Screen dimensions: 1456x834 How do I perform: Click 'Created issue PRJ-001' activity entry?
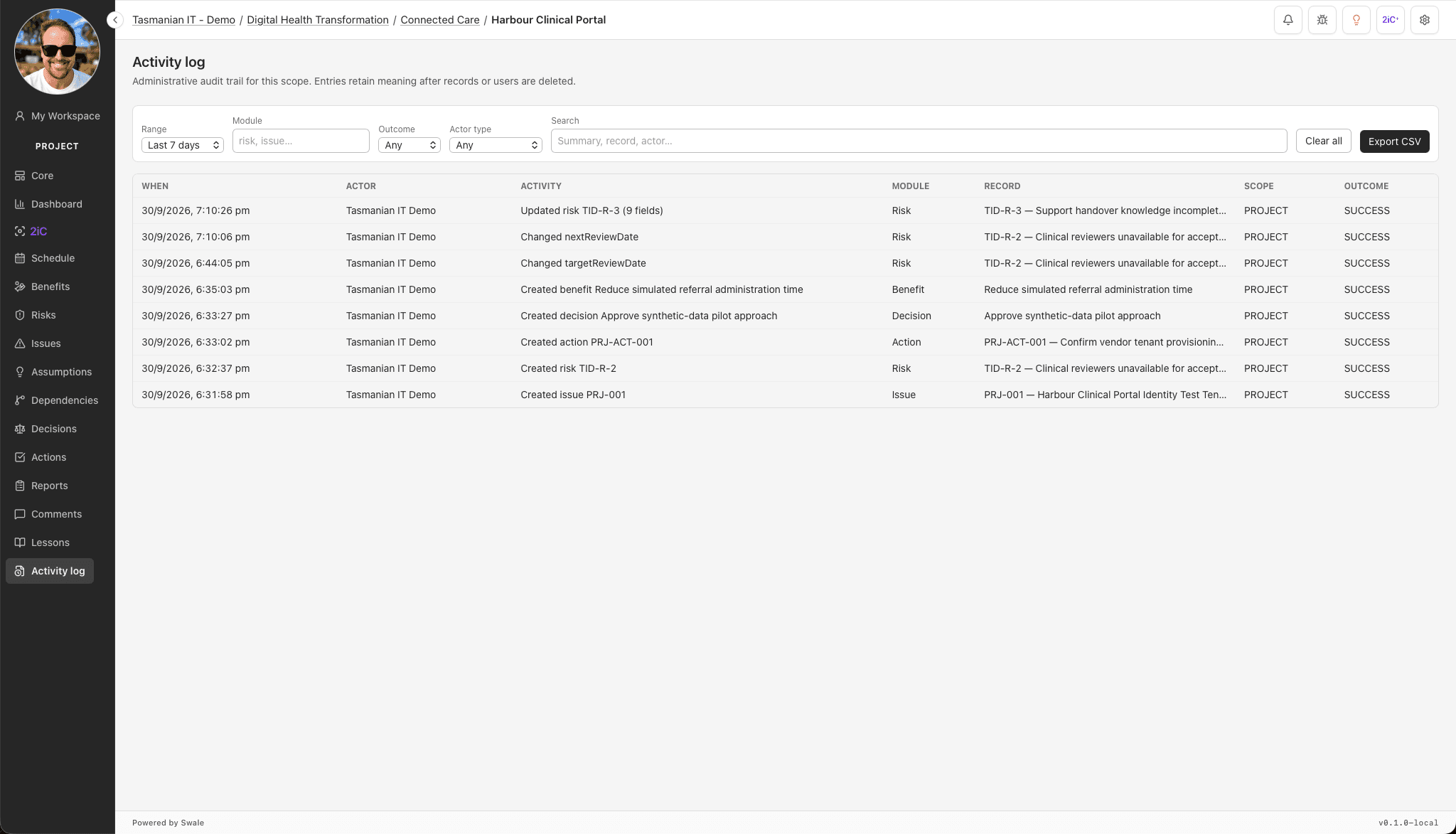click(x=573, y=395)
